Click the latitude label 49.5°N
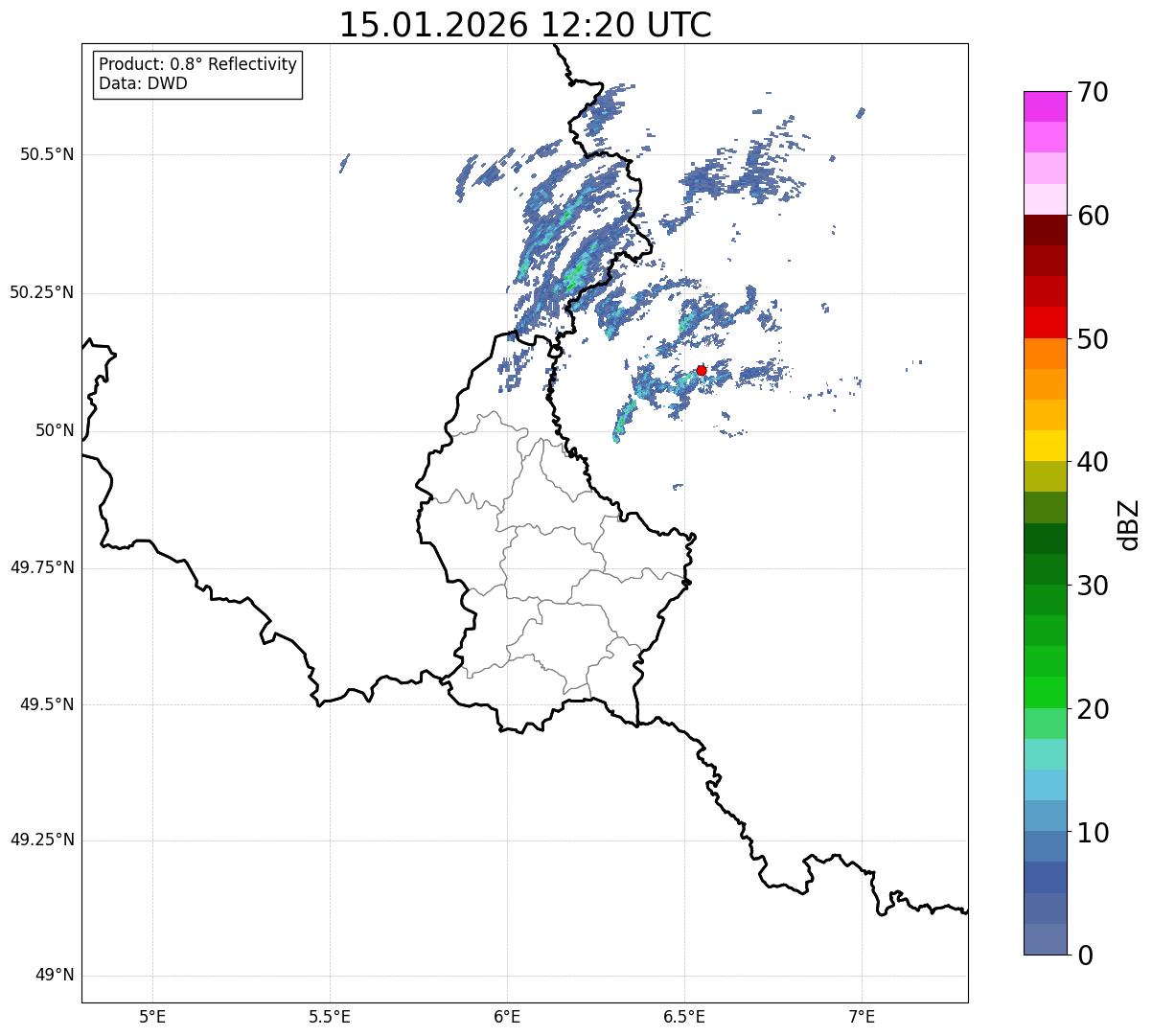Screen dimensions: 1152x1036 tap(46, 704)
